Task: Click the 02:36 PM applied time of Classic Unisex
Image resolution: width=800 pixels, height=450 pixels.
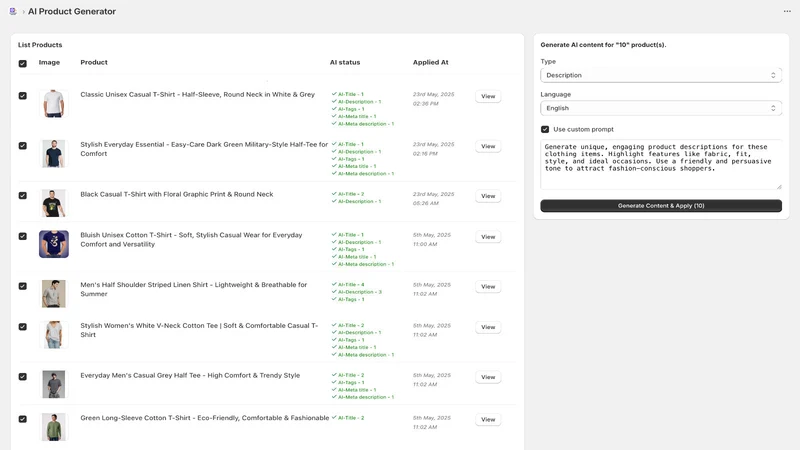Action: pyautogui.click(x=426, y=104)
